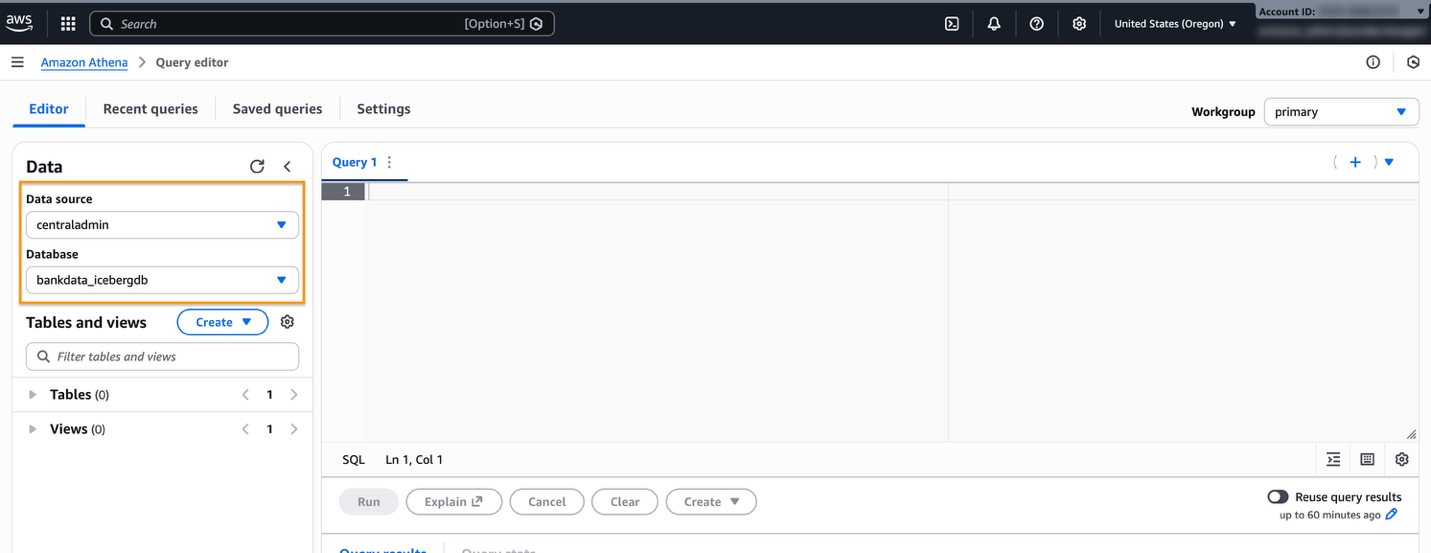
Task: Open the Database dropdown bankdata_icebergdb
Action: pos(161,280)
